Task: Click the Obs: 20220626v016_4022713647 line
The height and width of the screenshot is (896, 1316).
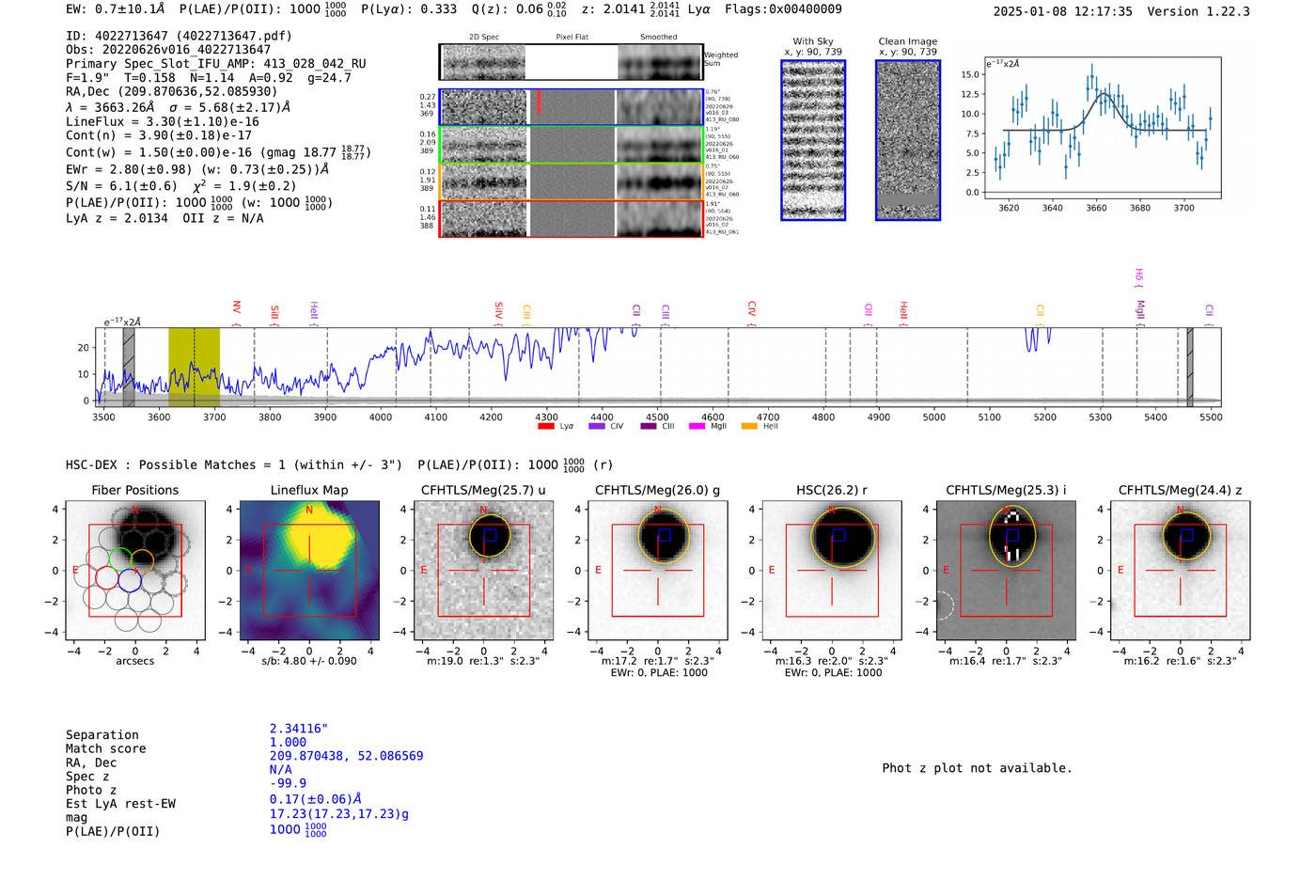Action: pyautogui.click(x=168, y=50)
